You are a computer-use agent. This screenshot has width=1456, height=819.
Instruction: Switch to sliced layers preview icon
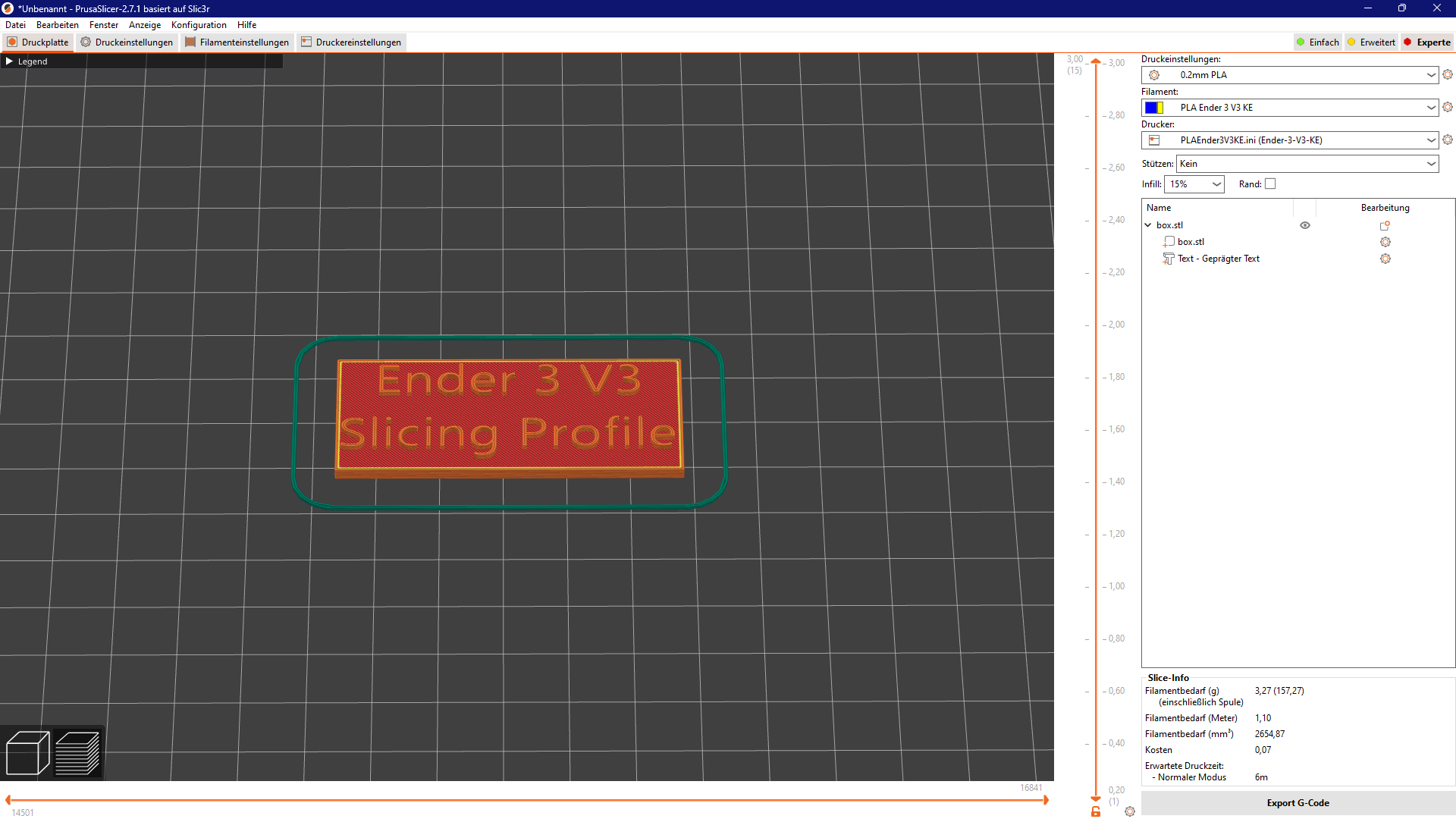click(77, 752)
